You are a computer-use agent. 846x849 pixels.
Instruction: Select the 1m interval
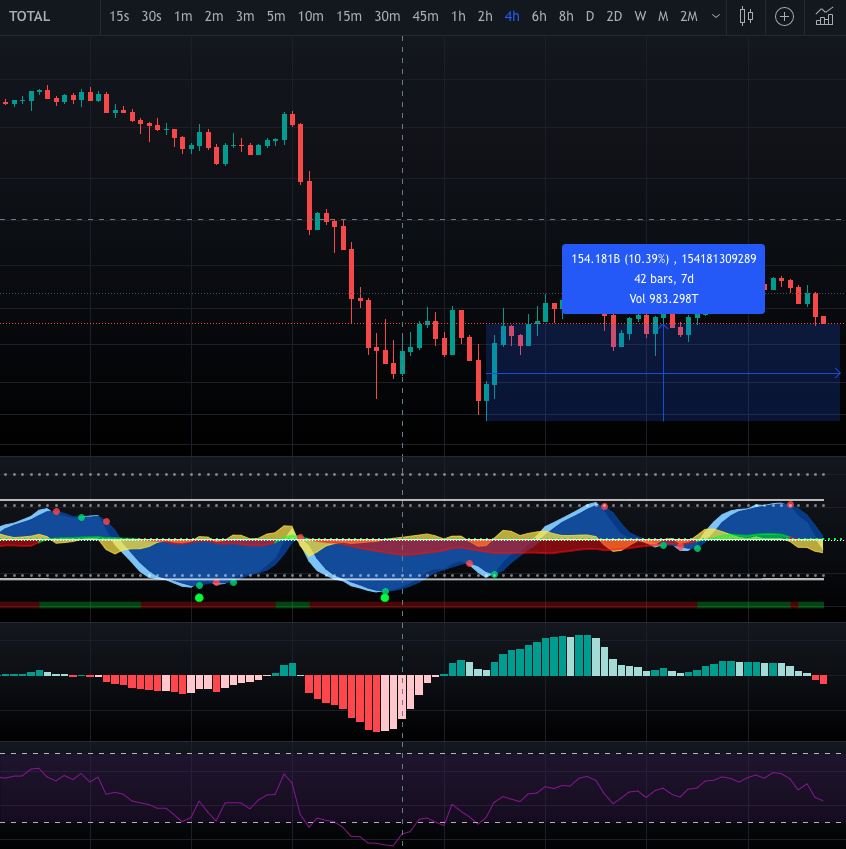(183, 16)
